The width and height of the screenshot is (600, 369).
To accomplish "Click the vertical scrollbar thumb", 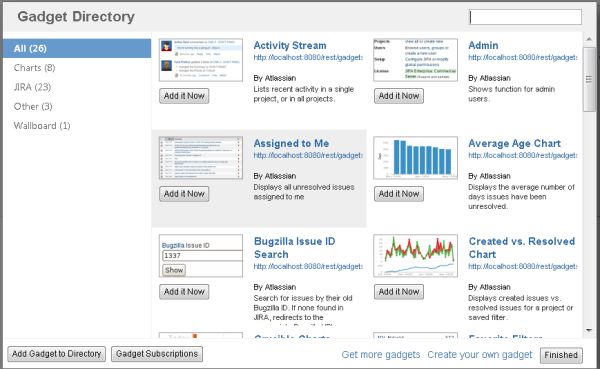I will [589, 79].
